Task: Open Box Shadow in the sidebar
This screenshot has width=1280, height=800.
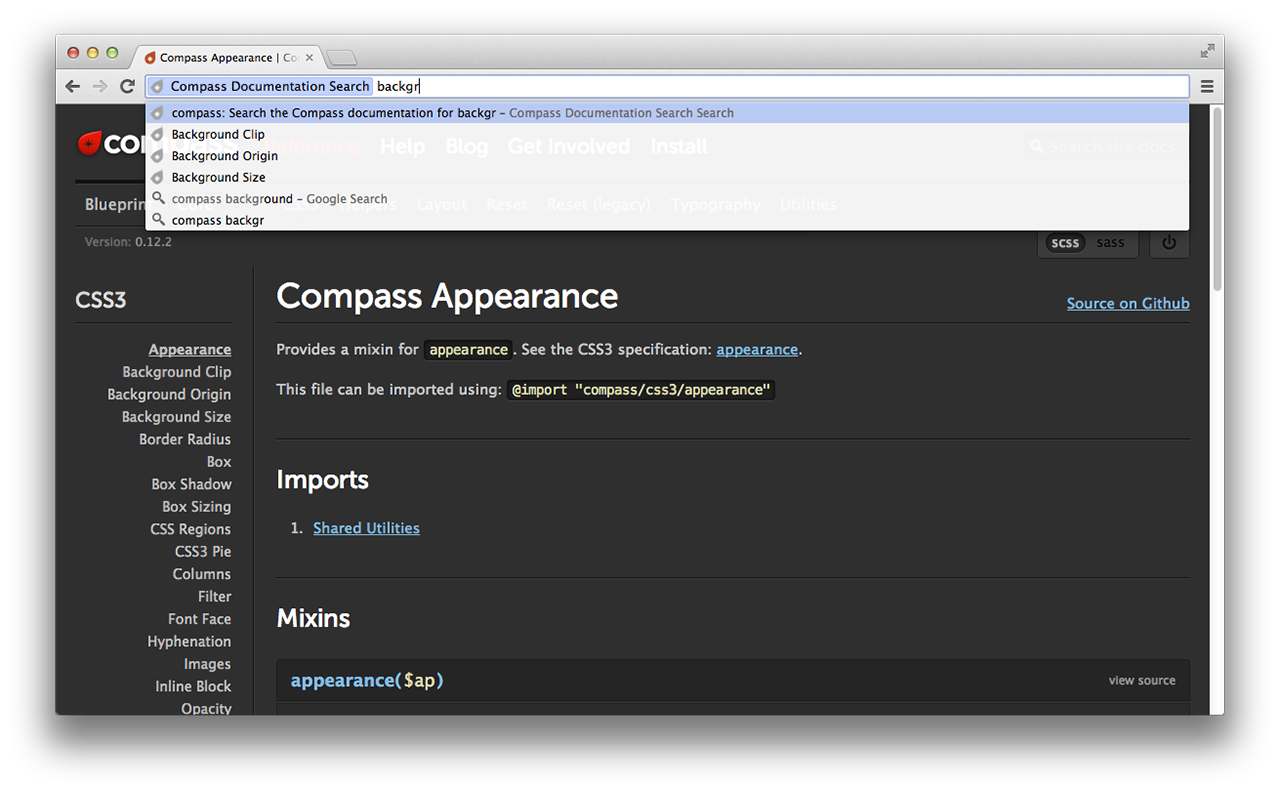Action: (192, 484)
